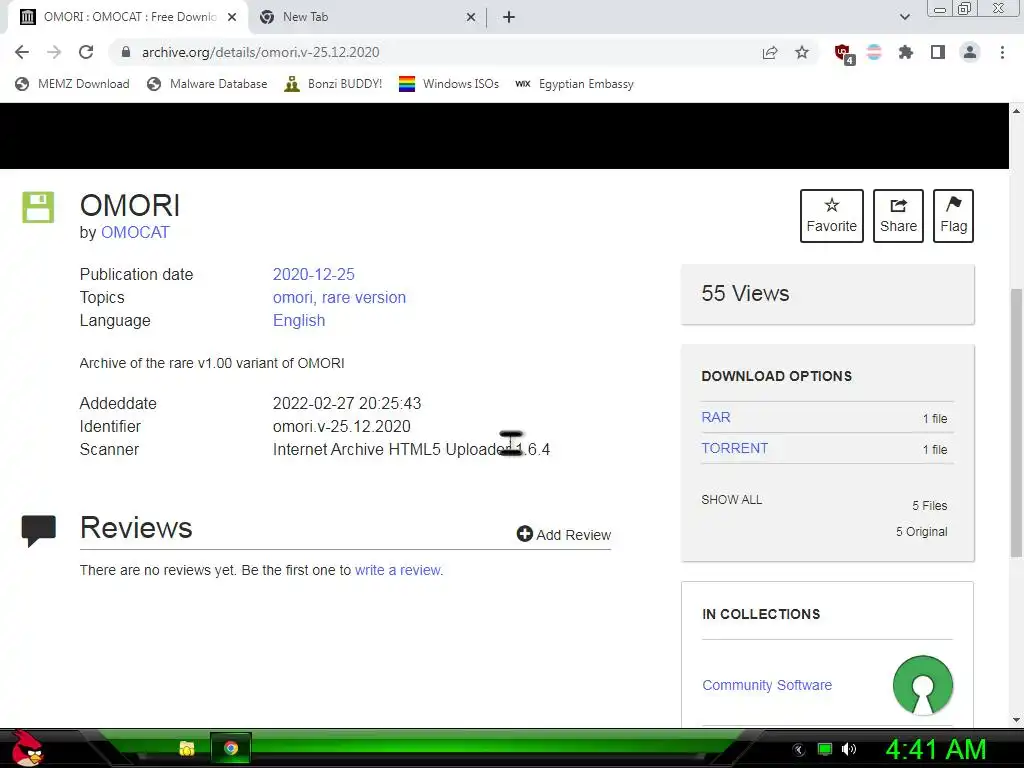Close the New Tab tab
The width and height of the screenshot is (1024, 768).
pyautogui.click(x=471, y=17)
